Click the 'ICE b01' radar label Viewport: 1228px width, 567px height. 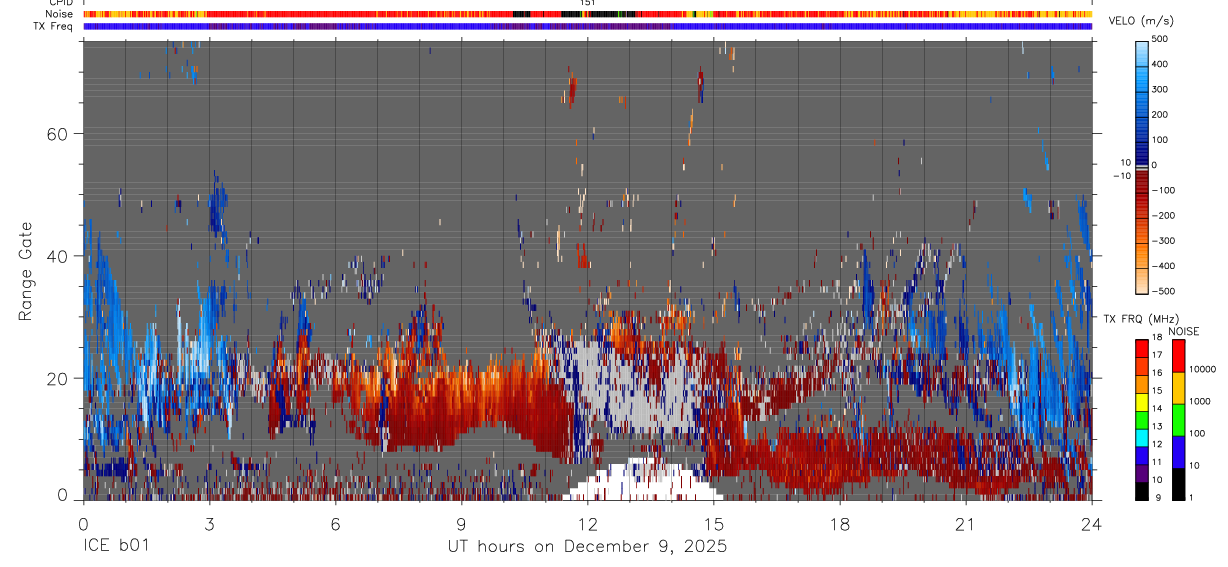(116, 547)
